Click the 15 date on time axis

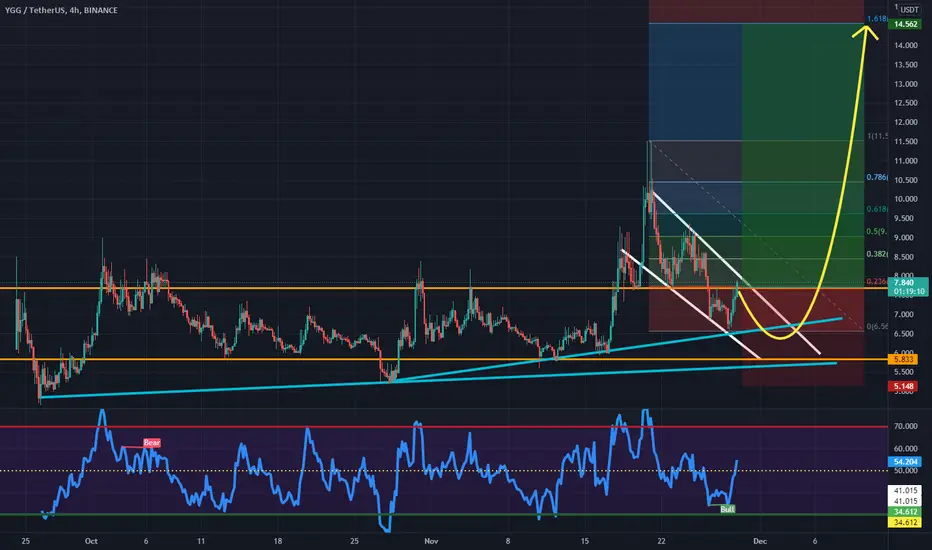coord(584,541)
